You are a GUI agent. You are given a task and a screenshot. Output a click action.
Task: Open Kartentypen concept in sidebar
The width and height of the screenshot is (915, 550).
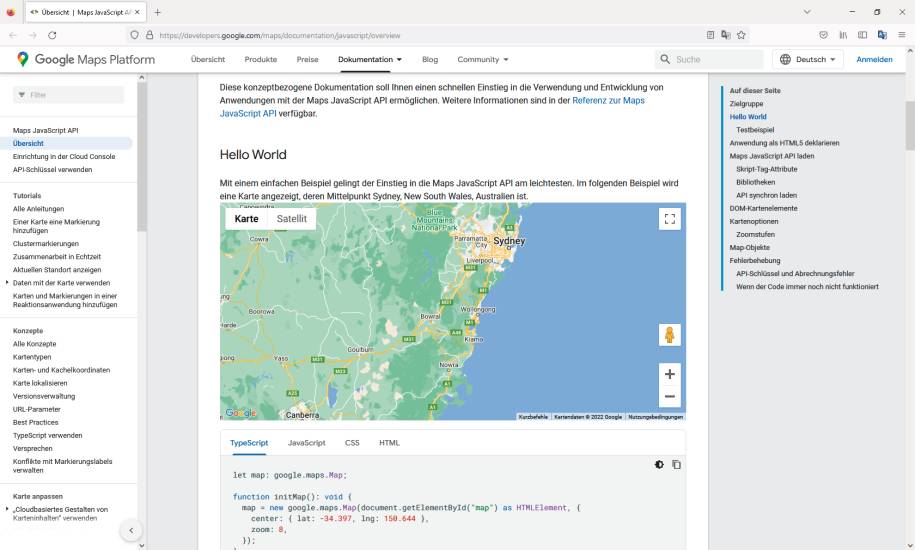[x=32, y=357]
